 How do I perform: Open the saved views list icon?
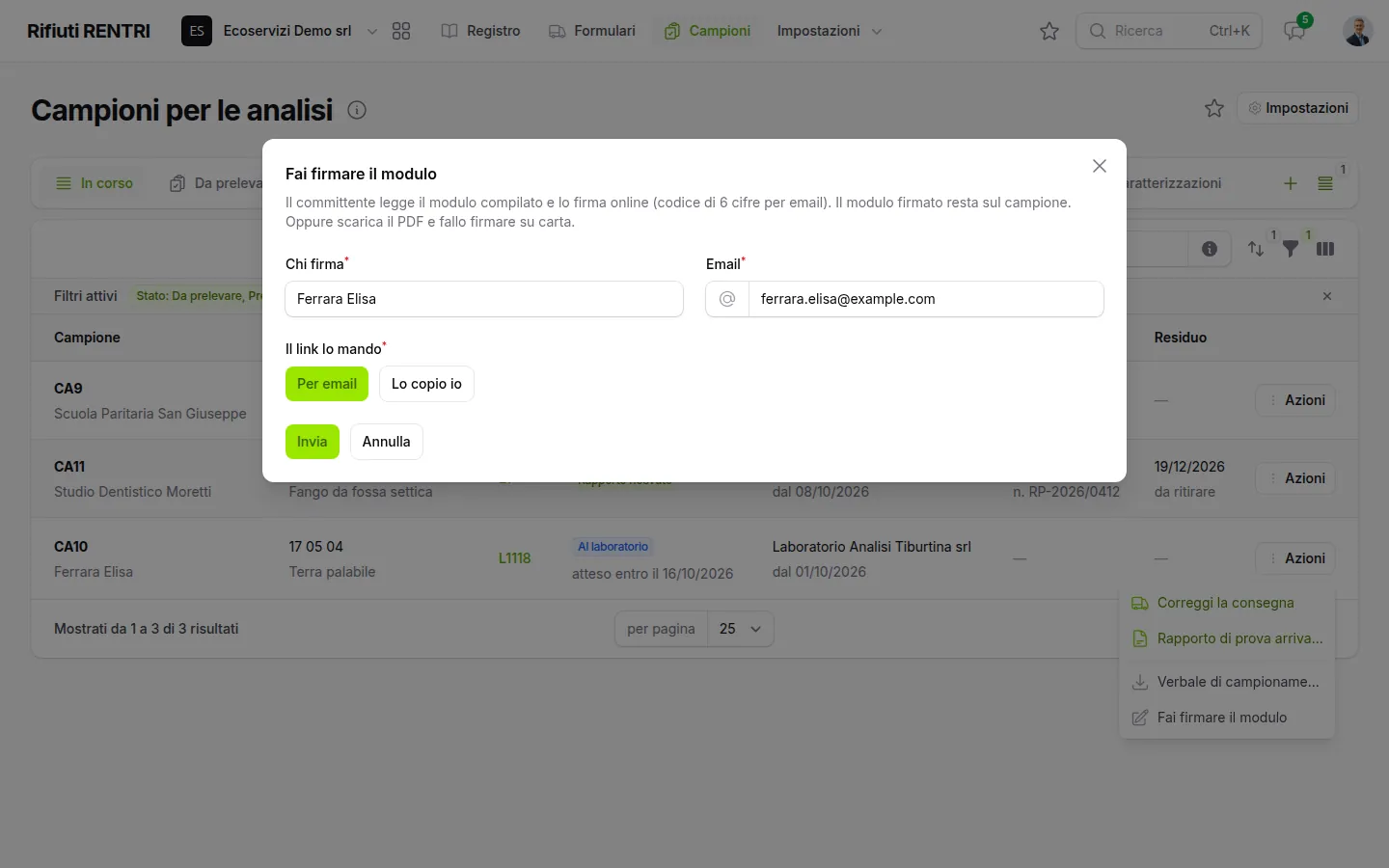1325,183
